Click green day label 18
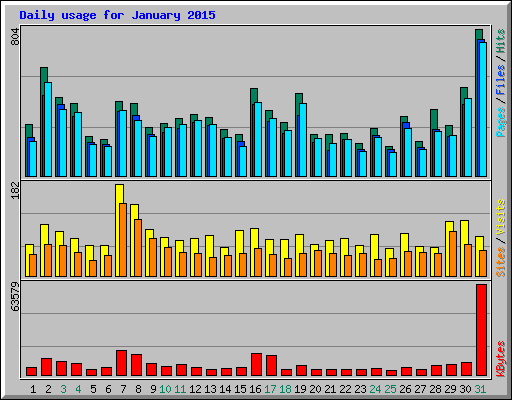This screenshot has width=512, height=400. point(285,389)
